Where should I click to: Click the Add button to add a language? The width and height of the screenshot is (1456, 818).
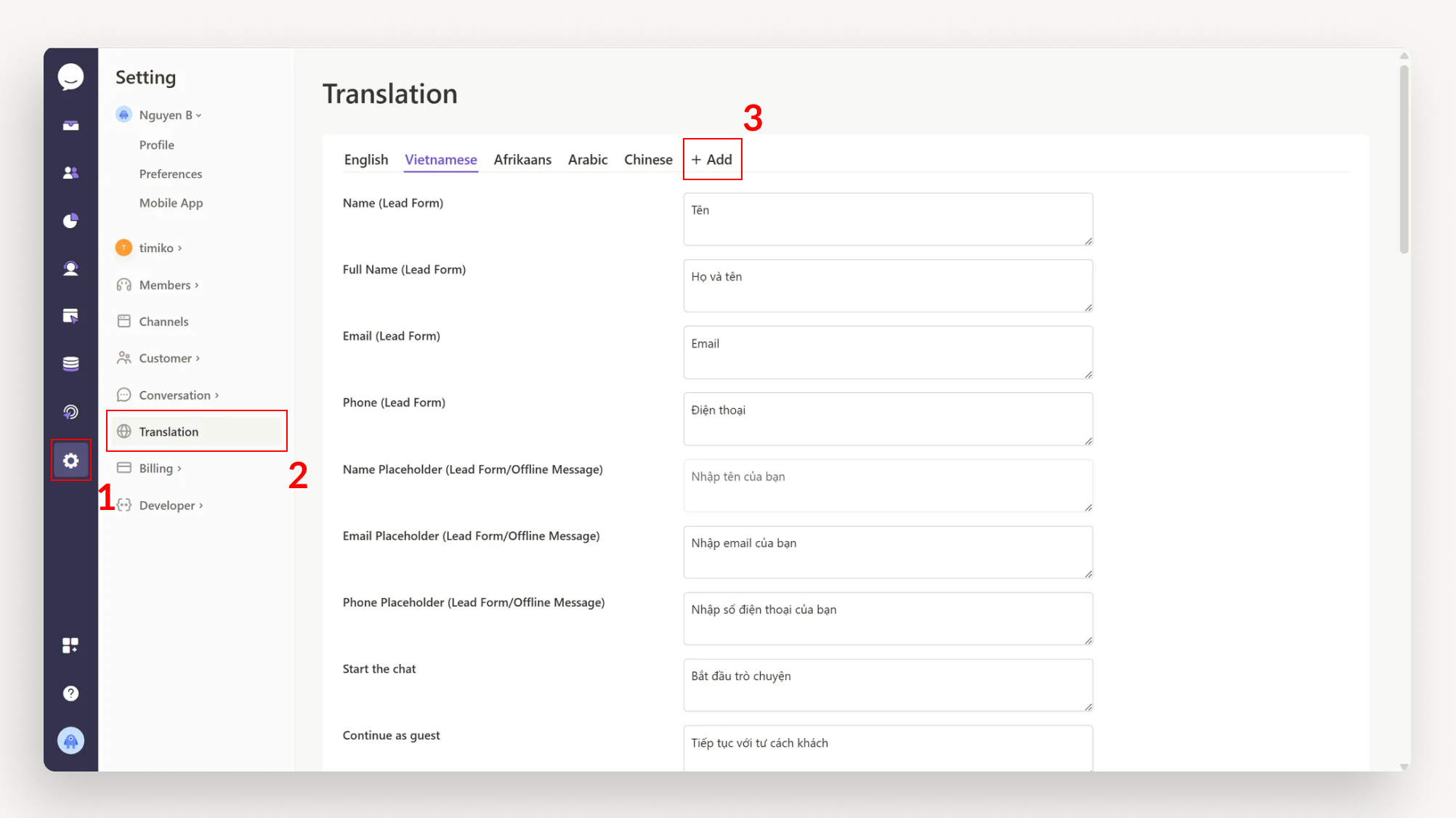point(711,159)
